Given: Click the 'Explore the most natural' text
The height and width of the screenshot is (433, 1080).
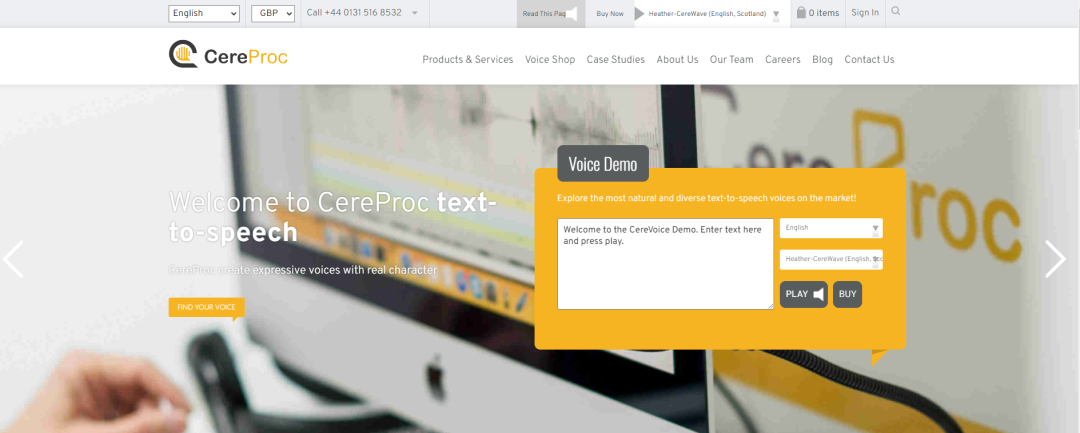Looking at the screenshot, I should coord(707,198).
